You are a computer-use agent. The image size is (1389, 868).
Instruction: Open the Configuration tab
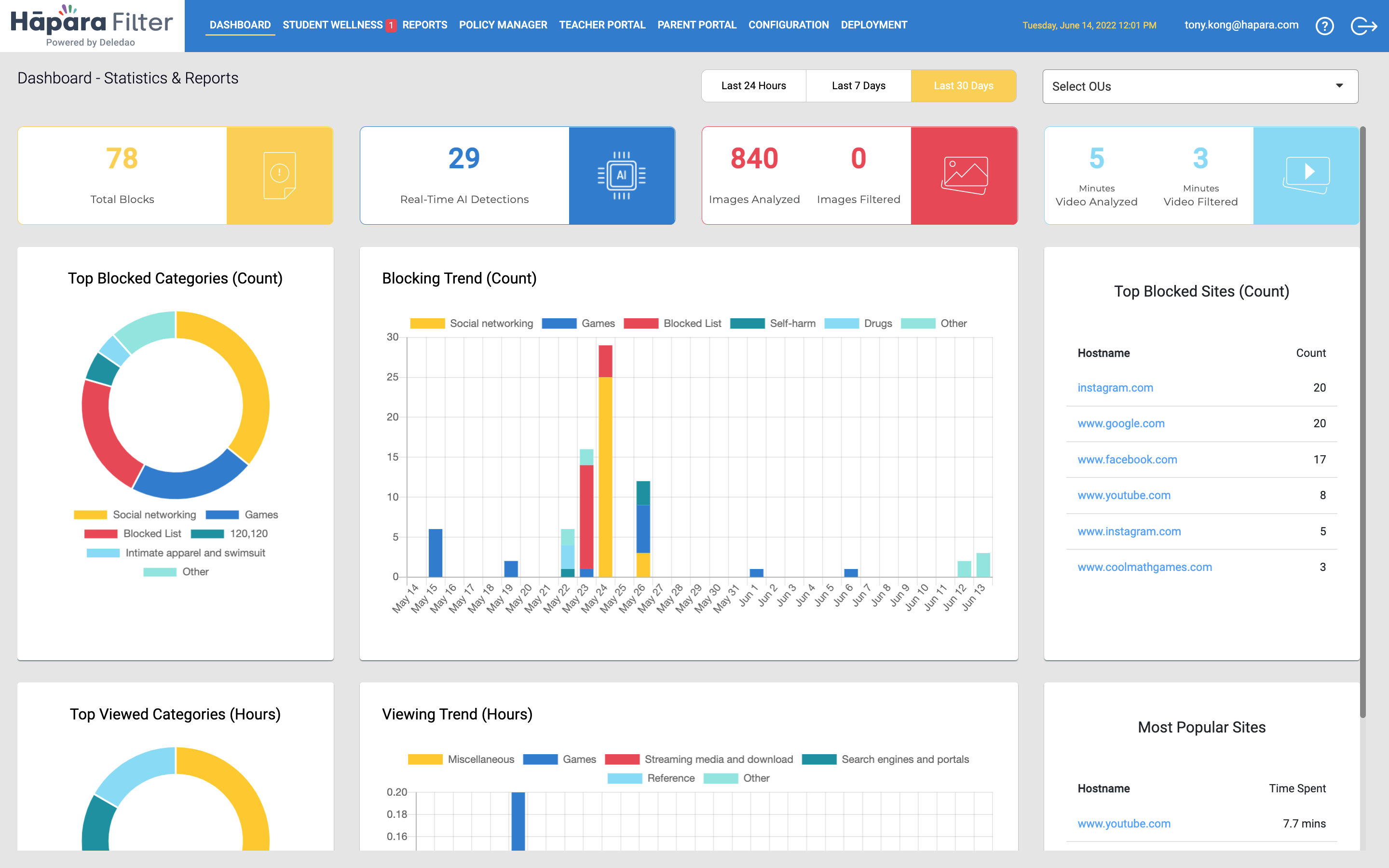(789, 25)
